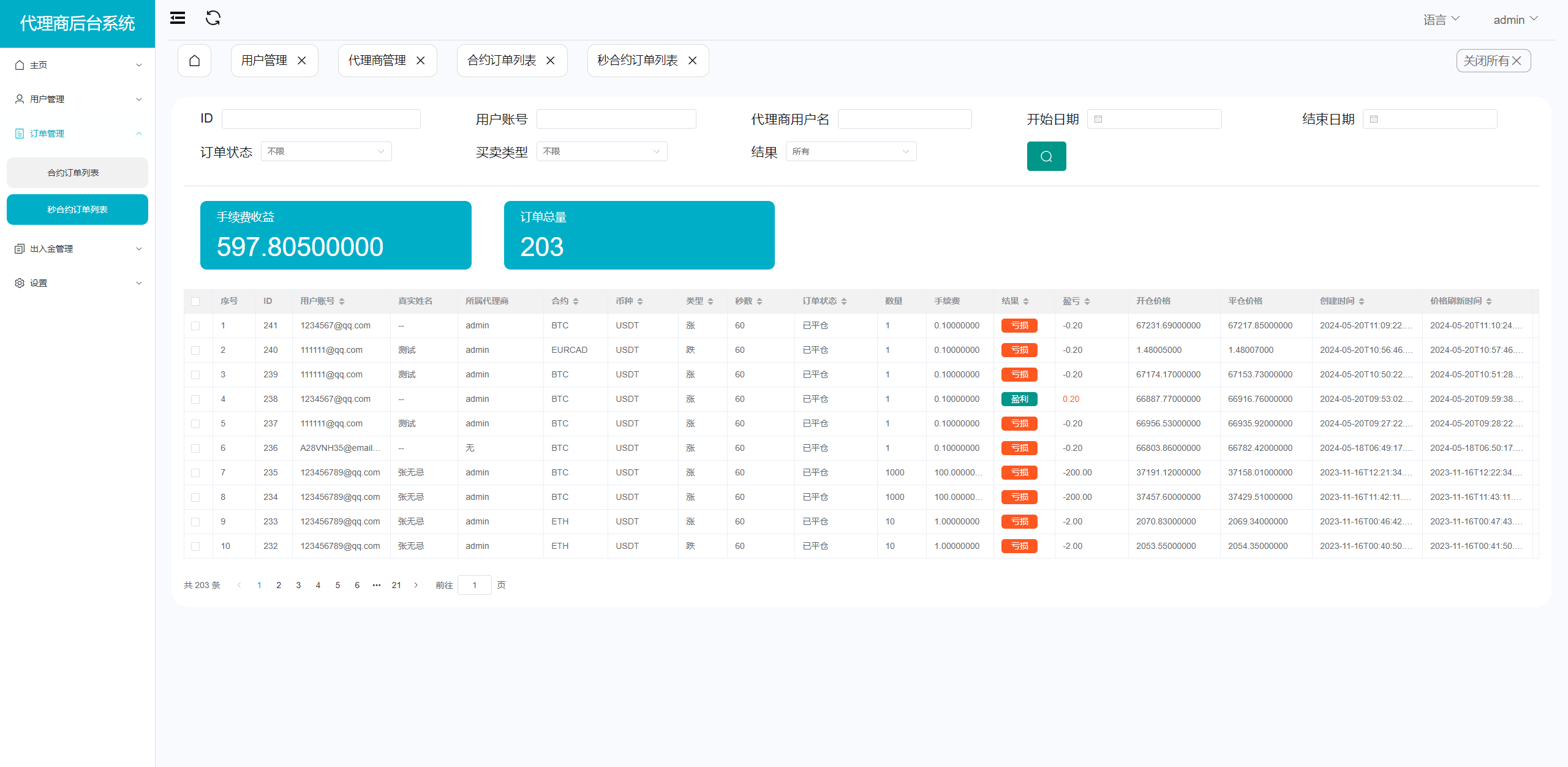The width and height of the screenshot is (1568, 767).
Task: Close the 合约订单列表 tab
Action: click(x=551, y=61)
